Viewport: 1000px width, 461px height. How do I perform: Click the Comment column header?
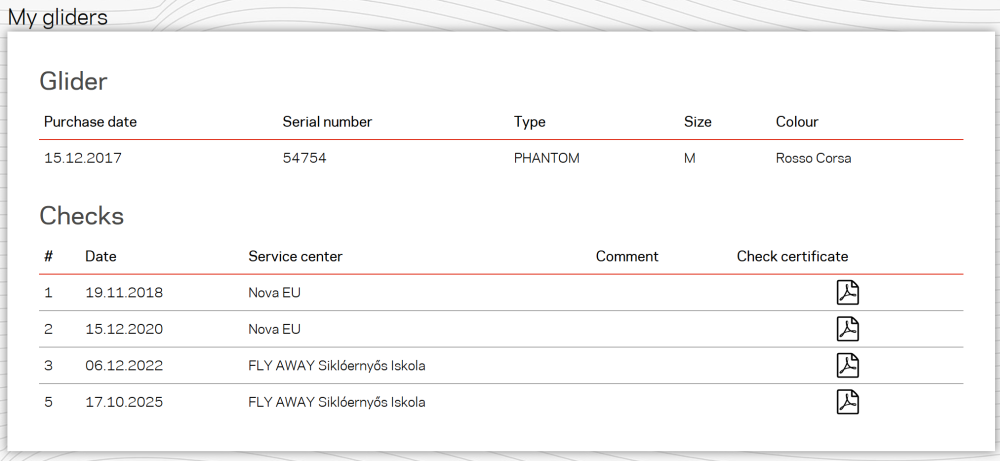[627, 256]
